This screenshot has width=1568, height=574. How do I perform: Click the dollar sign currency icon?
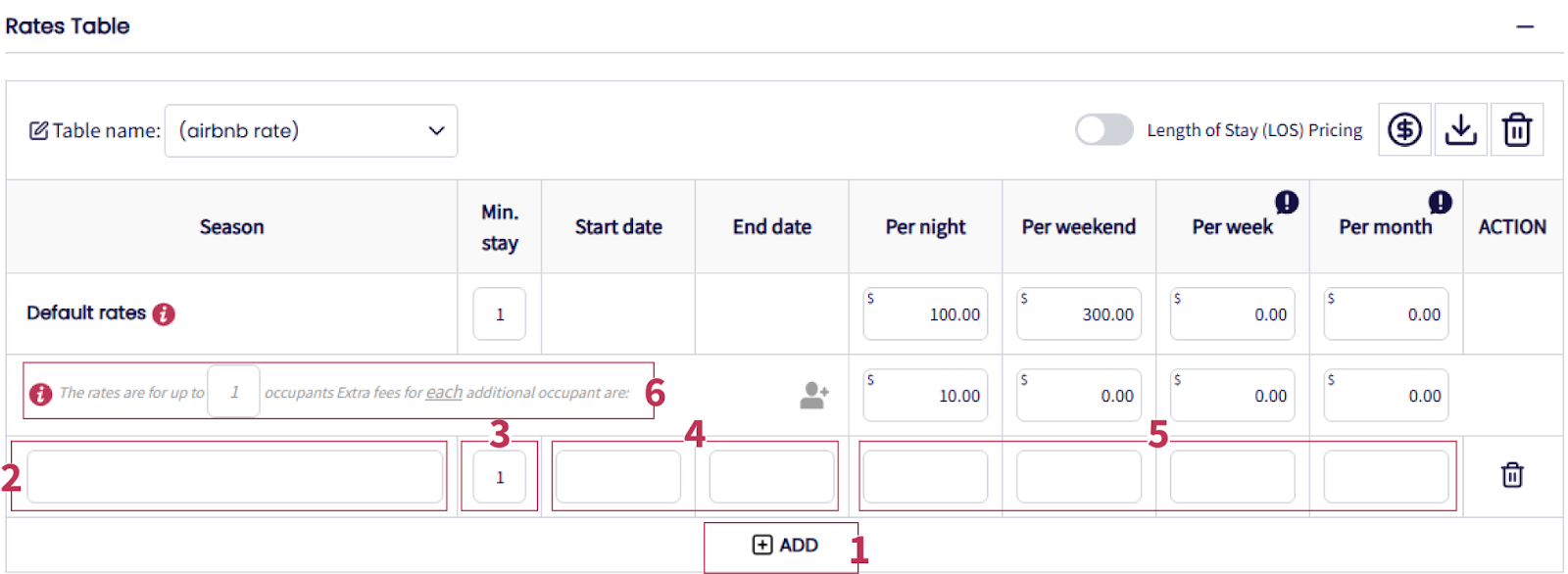click(x=1404, y=129)
